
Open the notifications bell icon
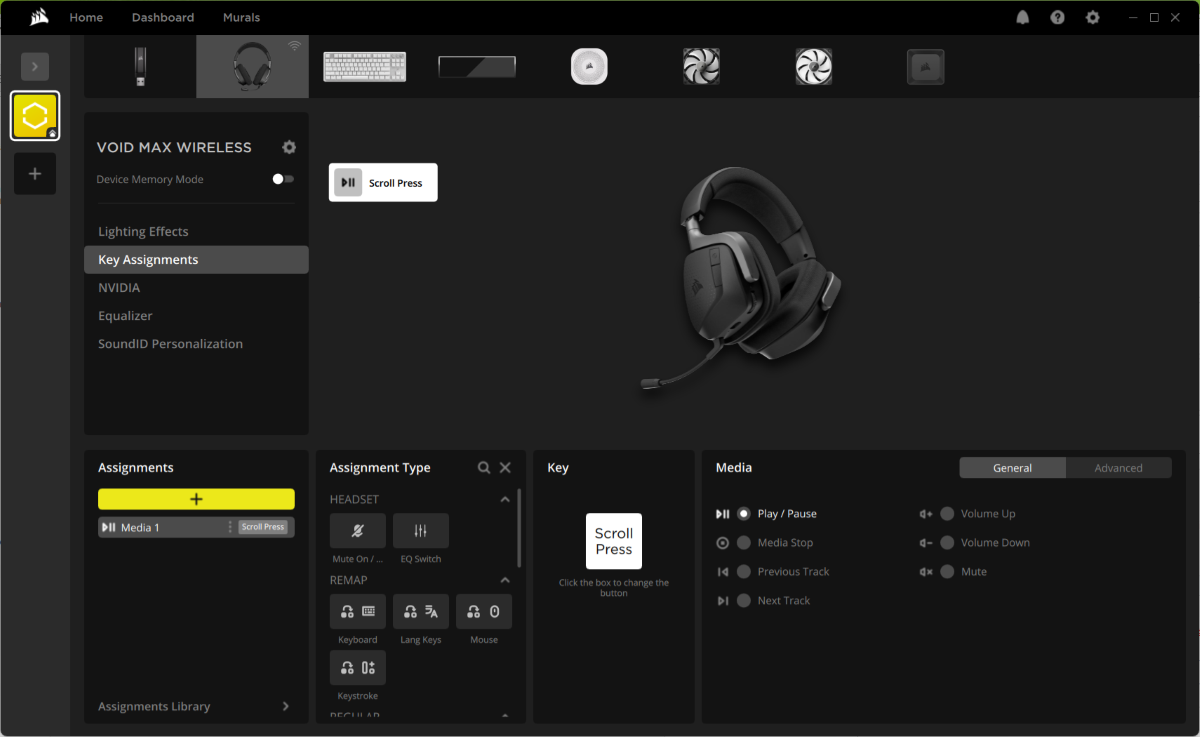click(1023, 18)
